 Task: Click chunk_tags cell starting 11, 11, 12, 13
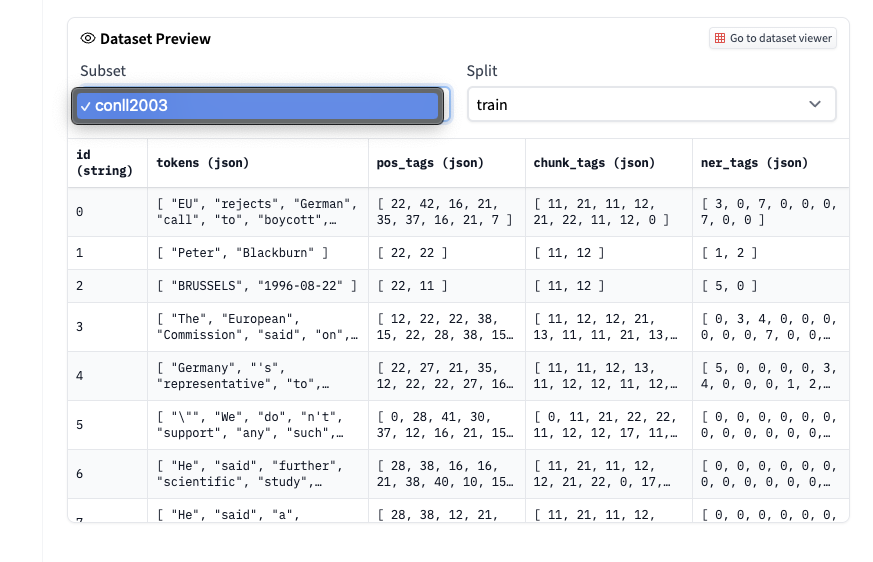(x=609, y=376)
